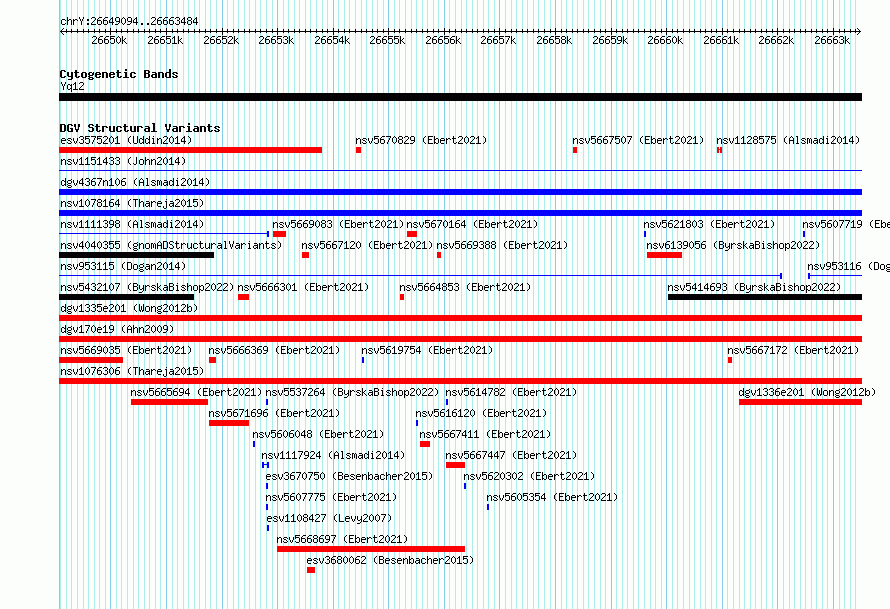Click nsv5669035 (Ebert2021) label

126,350
